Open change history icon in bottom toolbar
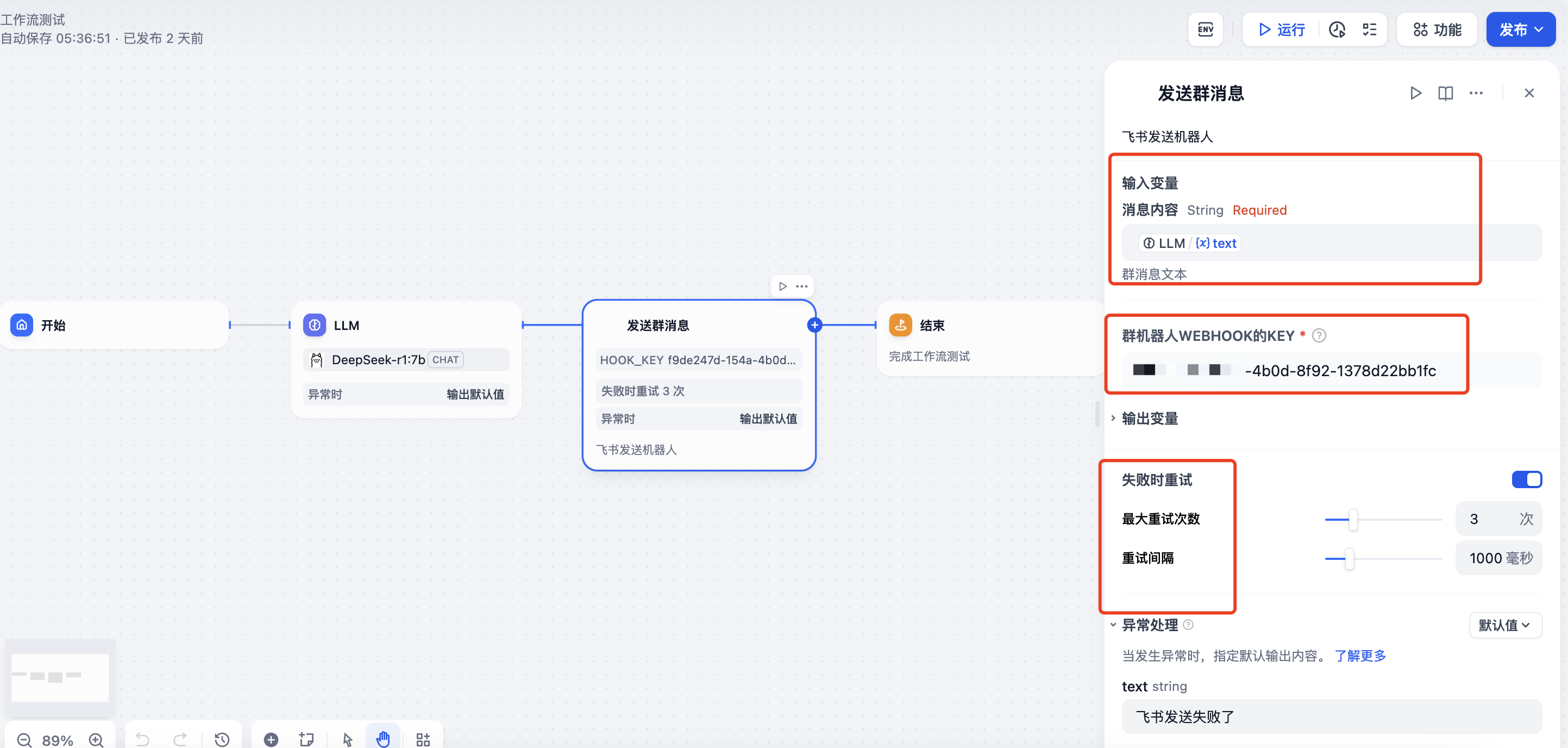This screenshot has width=1568, height=748. (x=222, y=739)
